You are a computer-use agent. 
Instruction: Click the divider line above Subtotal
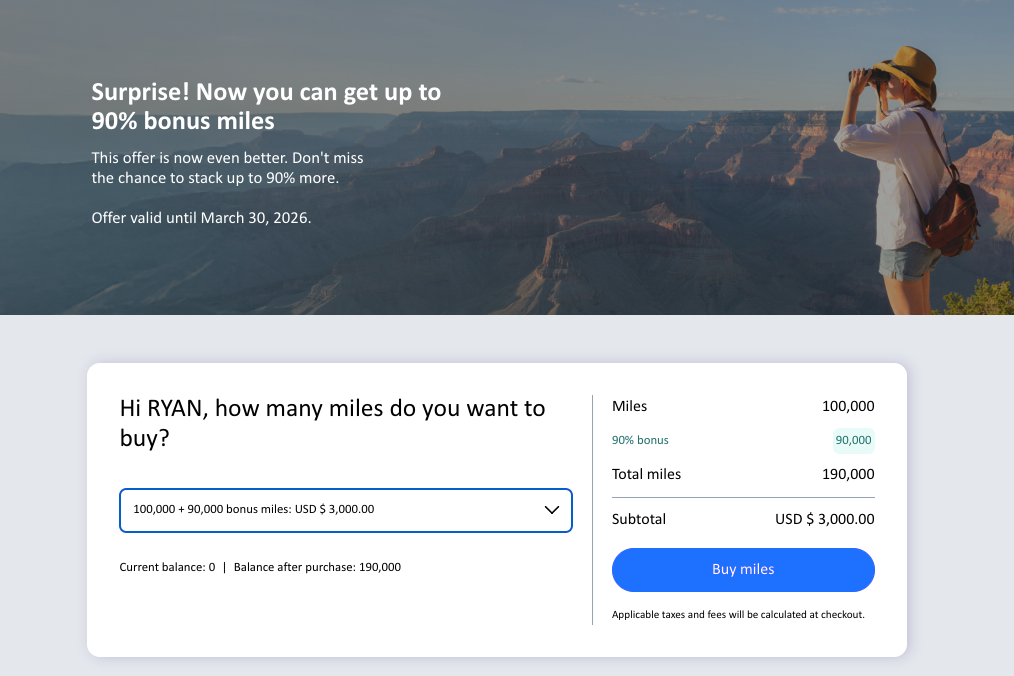(743, 496)
